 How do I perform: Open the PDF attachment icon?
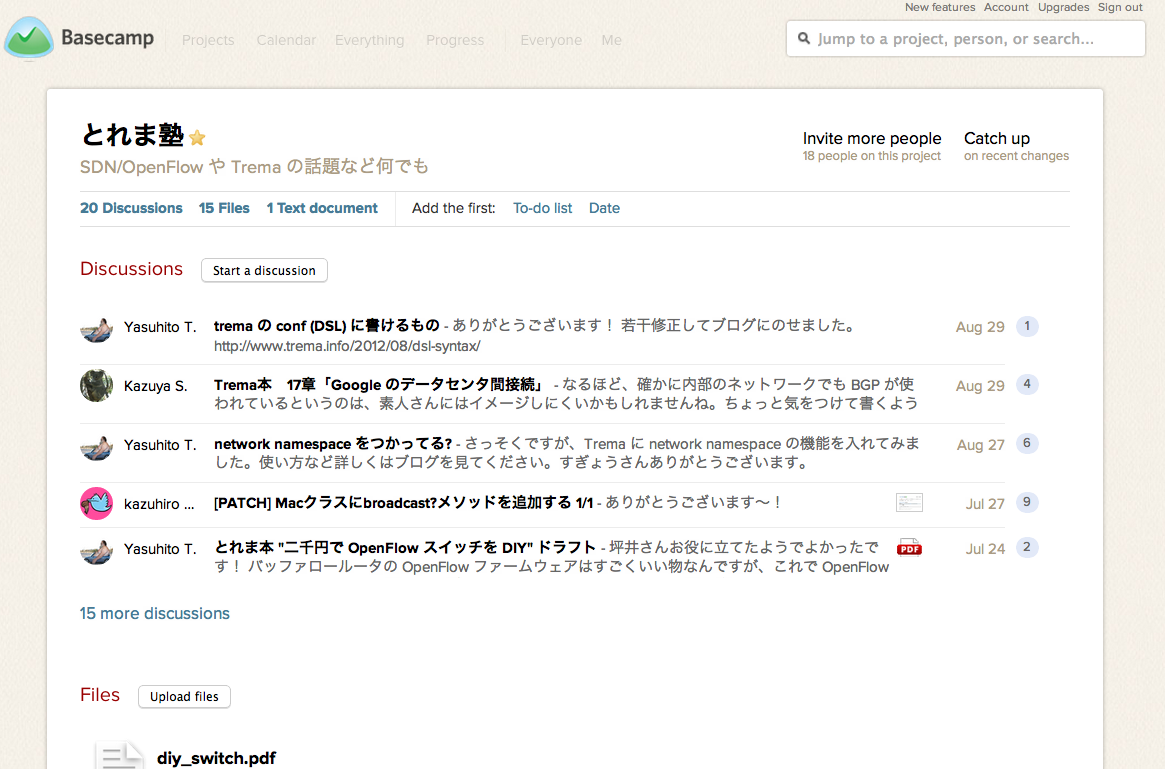[909, 548]
